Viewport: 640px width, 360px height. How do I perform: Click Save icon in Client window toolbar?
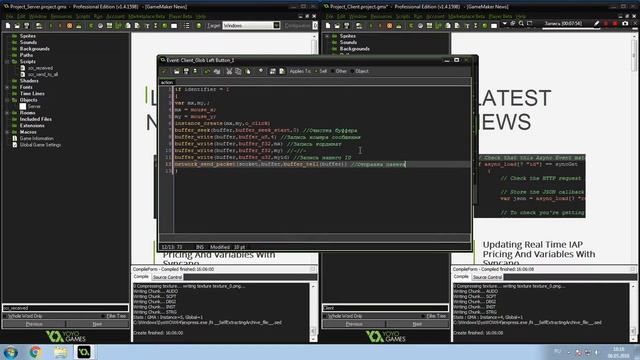(347, 26)
